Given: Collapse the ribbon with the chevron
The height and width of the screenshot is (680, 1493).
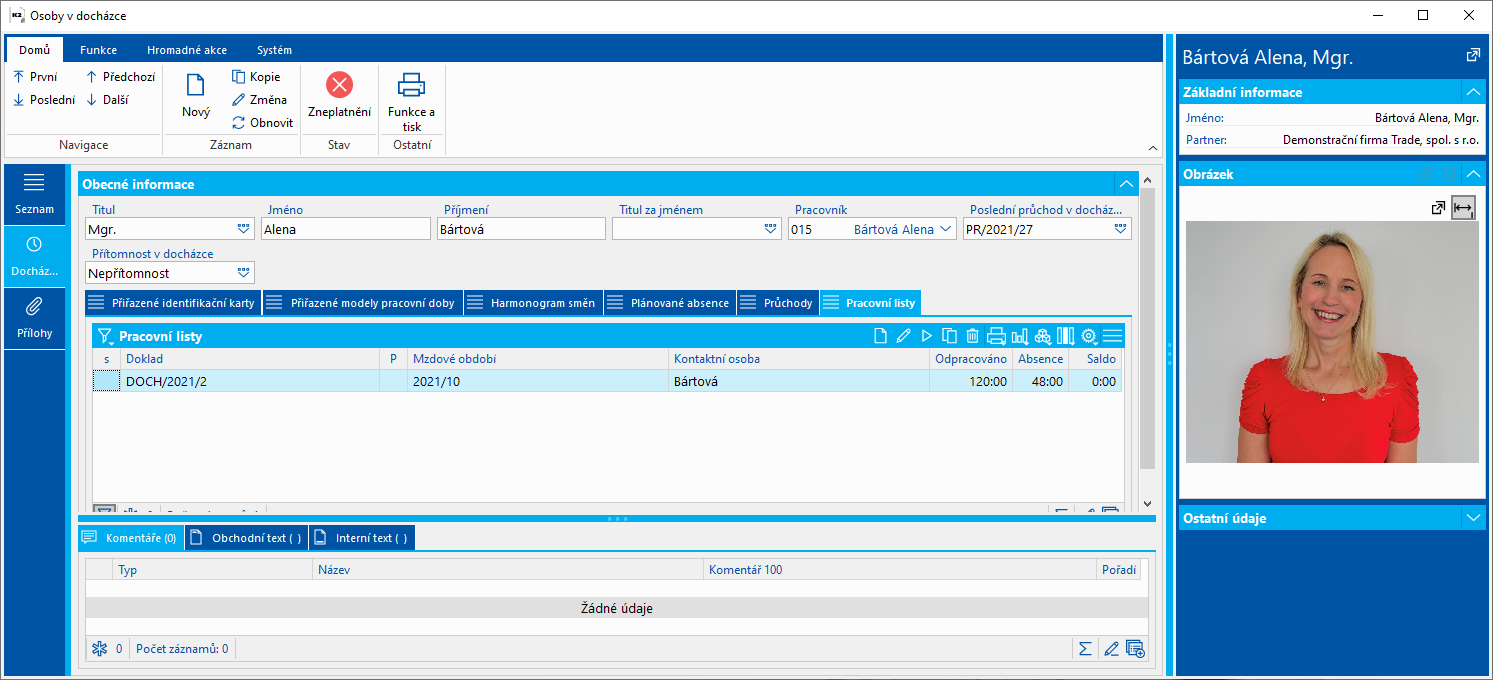Looking at the screenshot, I should [1152, 148].
